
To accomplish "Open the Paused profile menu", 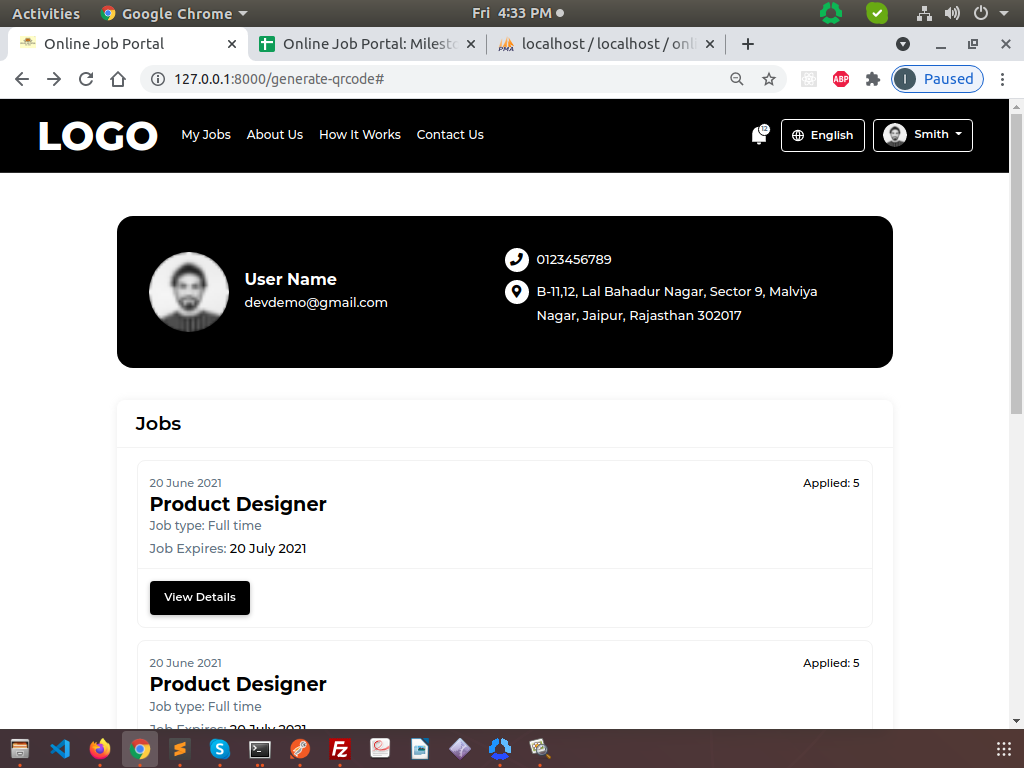I will pos(937,79).
